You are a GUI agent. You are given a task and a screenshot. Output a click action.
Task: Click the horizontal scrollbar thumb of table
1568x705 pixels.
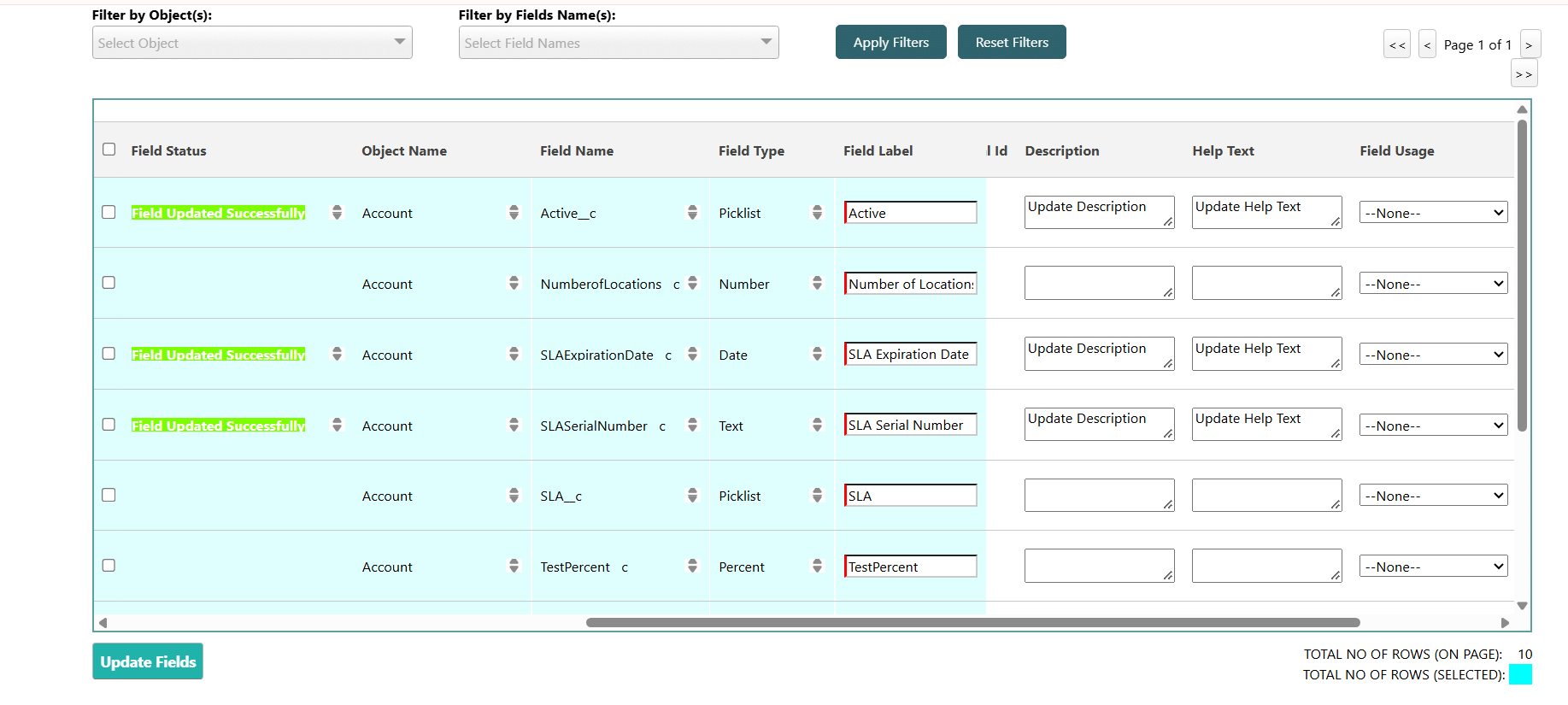(x=972, y=622)
